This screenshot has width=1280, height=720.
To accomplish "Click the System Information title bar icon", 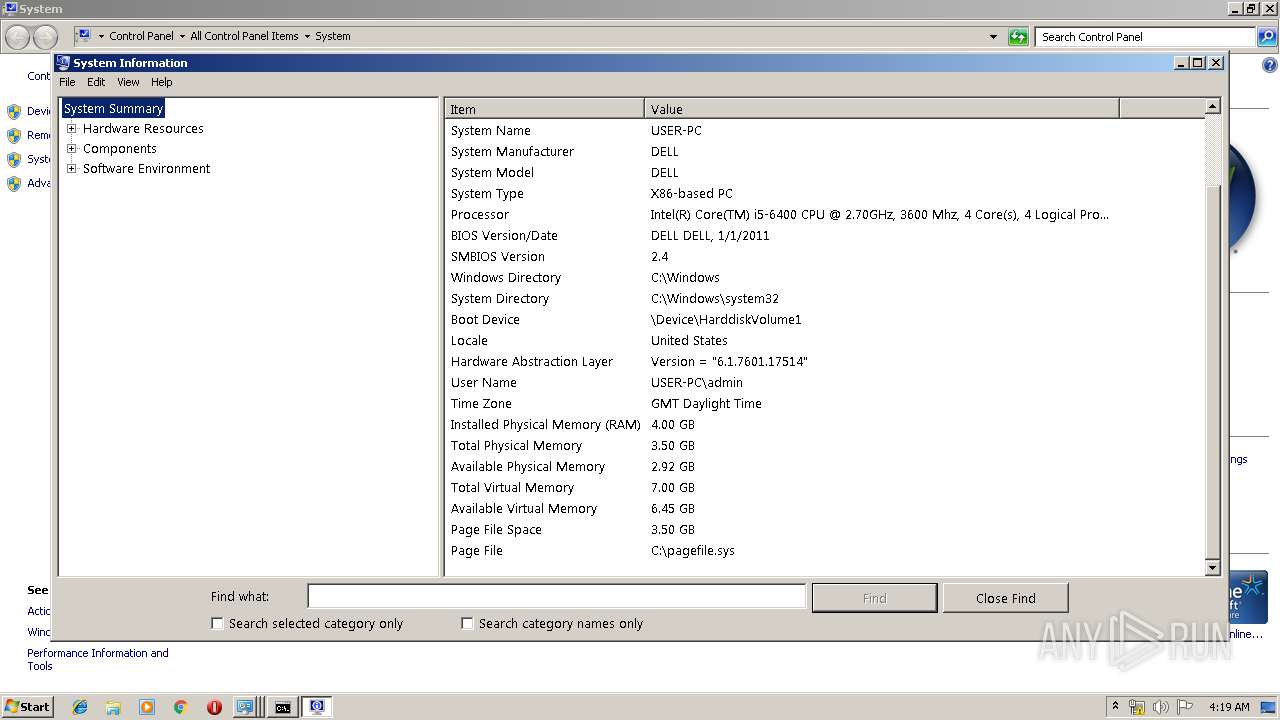I will [x=63, y=62].
